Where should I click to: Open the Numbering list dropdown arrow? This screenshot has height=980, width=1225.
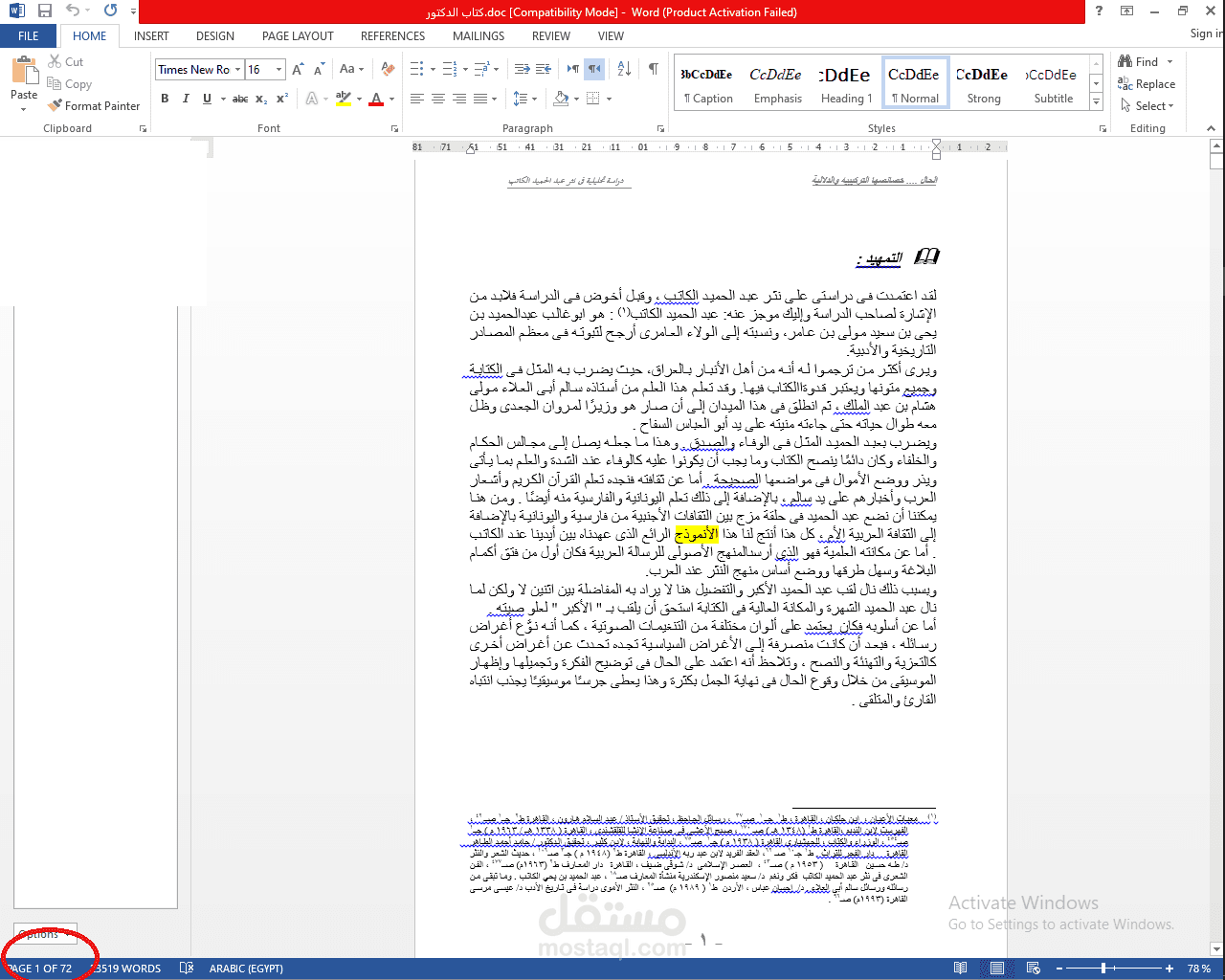pyautogui.click(x=465, y=69)
